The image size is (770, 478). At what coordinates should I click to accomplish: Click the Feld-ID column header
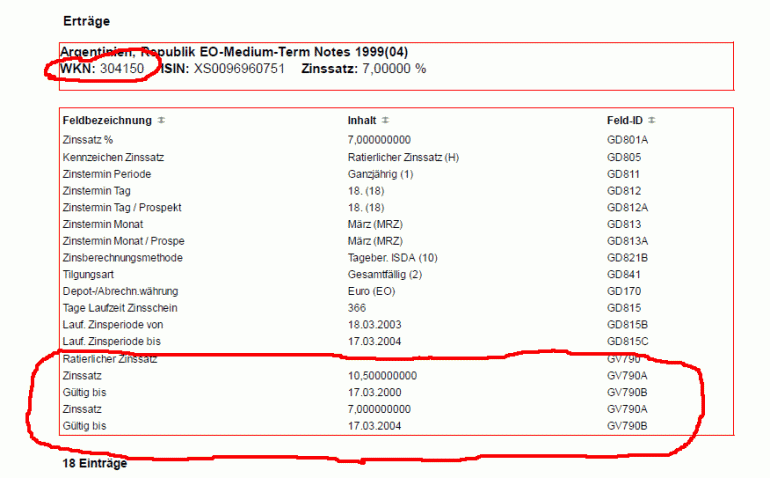coord(625,120)
